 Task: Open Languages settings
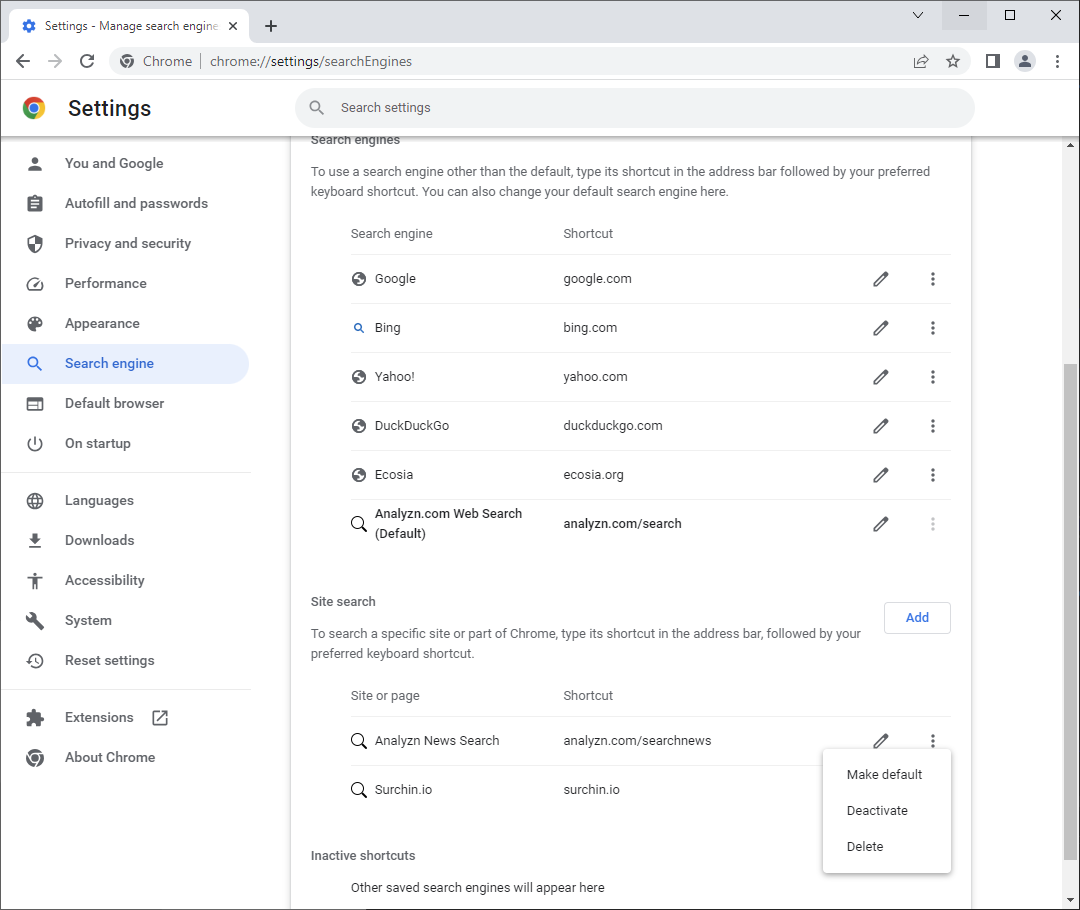tap(125, 500)
